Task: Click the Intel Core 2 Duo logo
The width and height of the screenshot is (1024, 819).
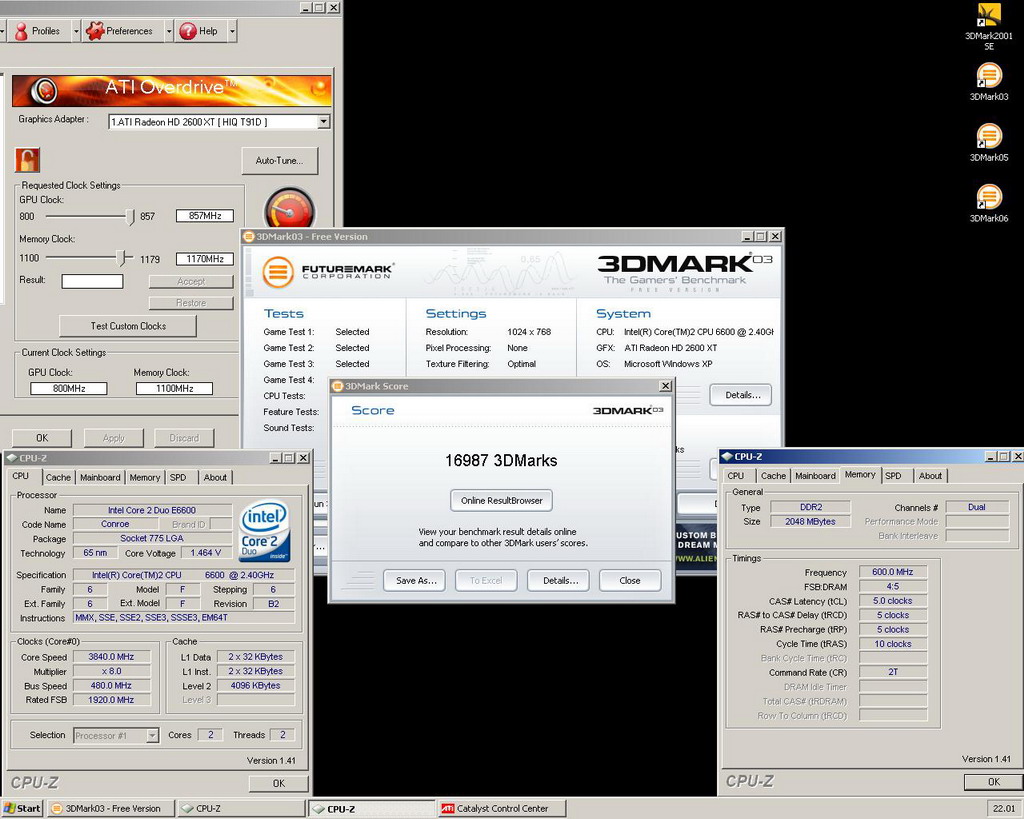Action: [264, 530]
